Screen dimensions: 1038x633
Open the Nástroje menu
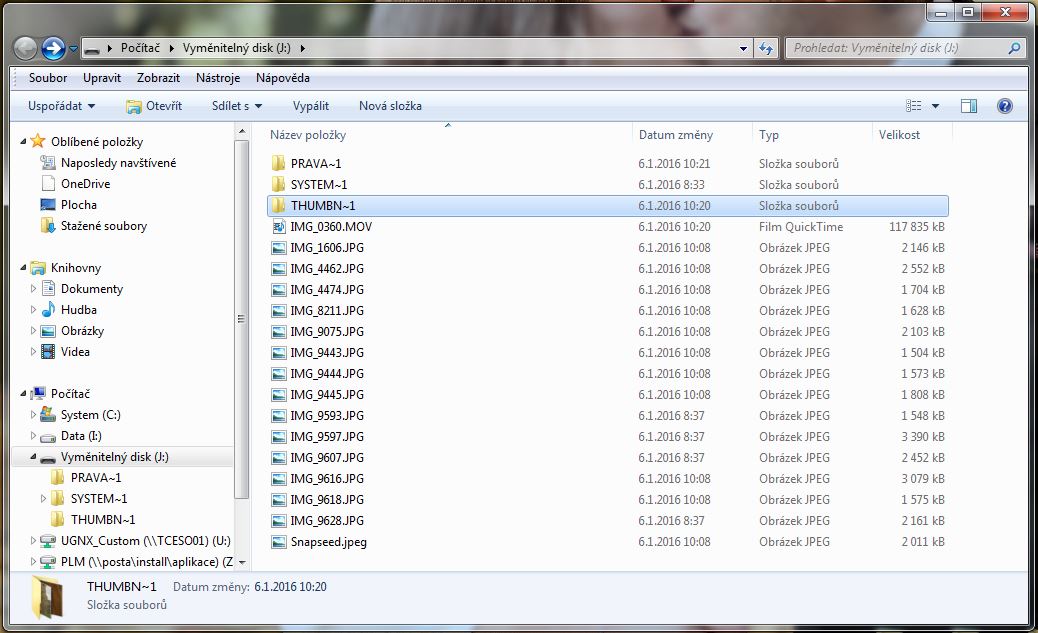click(x=217, y=78)
